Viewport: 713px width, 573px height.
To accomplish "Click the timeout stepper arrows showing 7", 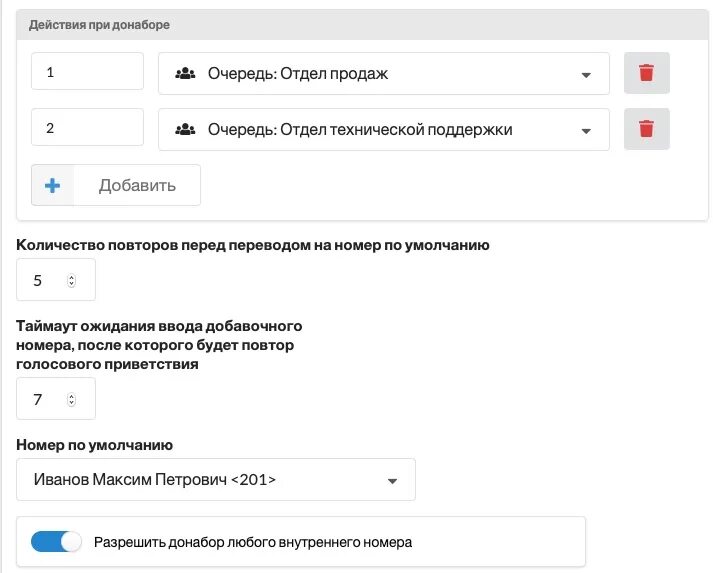I will click(x=71, y=399).
